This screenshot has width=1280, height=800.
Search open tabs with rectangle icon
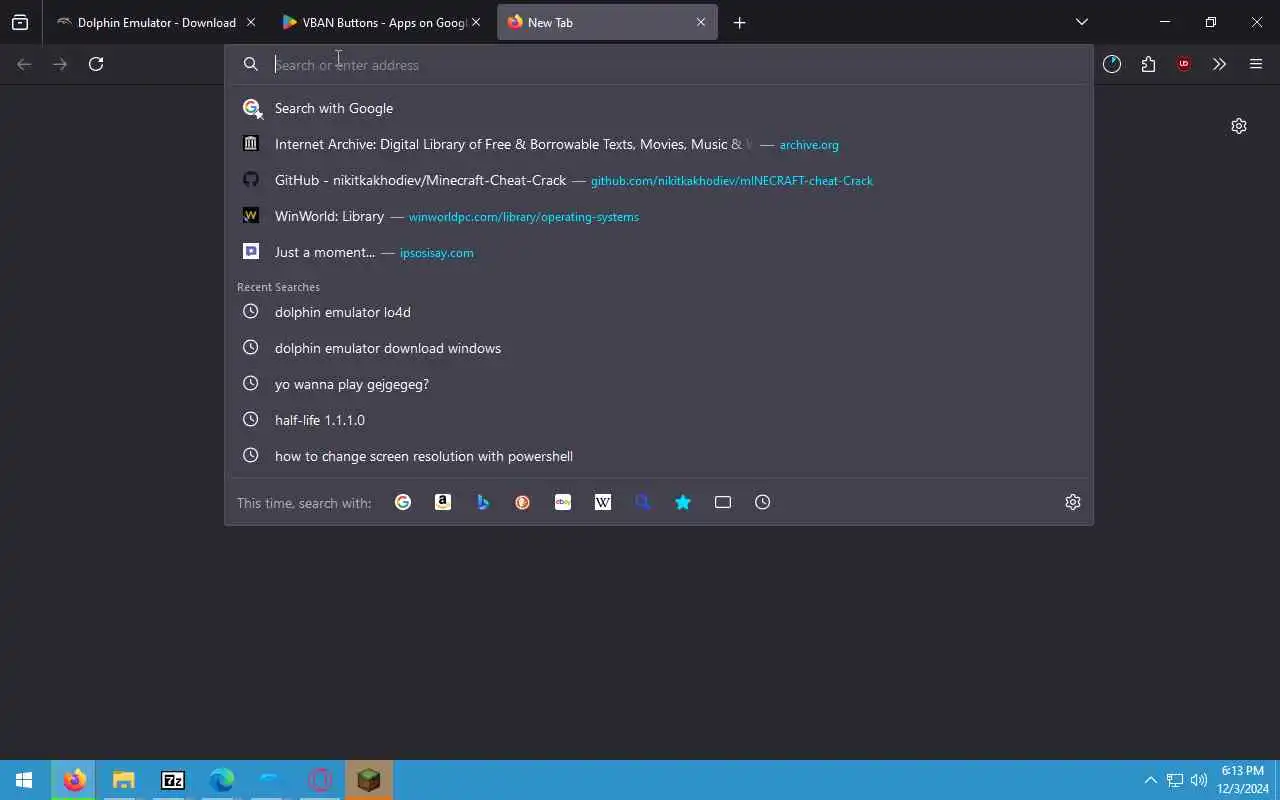723,502
